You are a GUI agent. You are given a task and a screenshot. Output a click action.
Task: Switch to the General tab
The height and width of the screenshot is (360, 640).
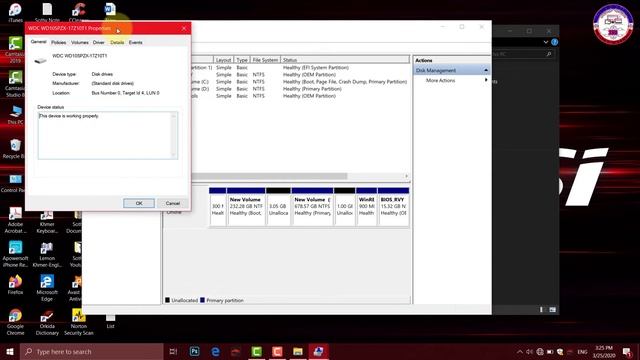click(38, 42)
